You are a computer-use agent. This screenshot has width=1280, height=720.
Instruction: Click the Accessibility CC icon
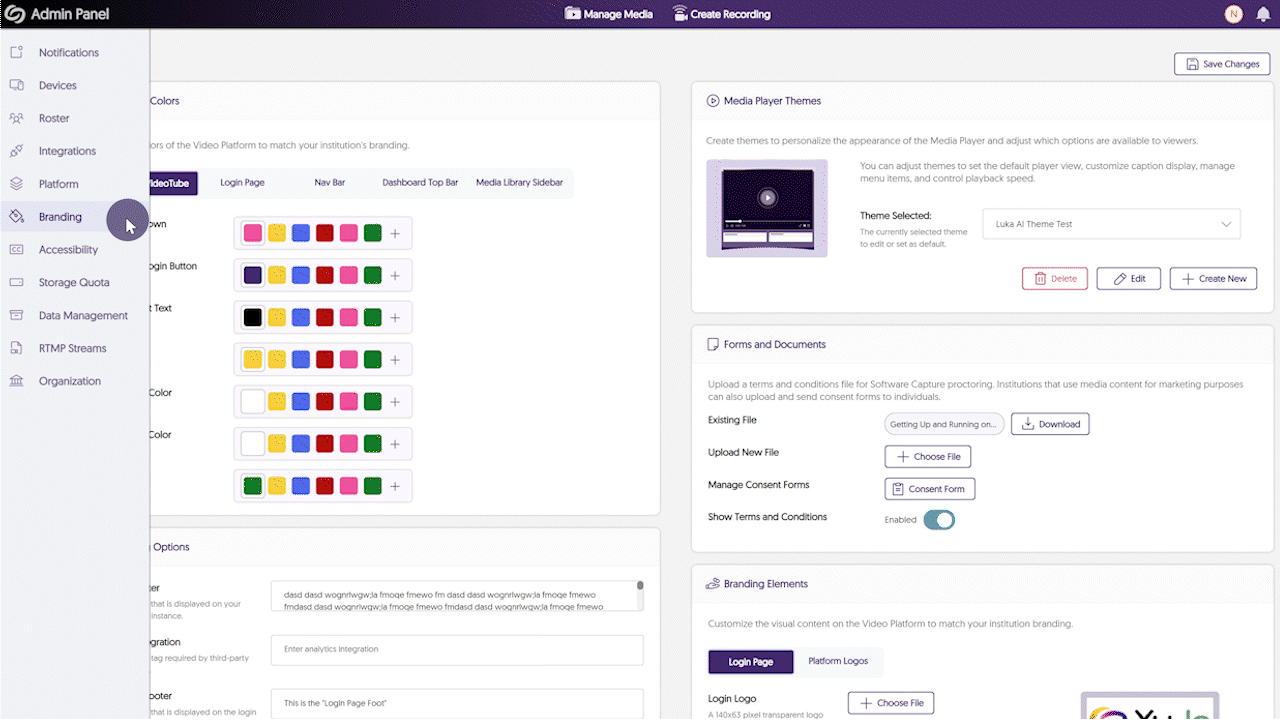[16, 250]
